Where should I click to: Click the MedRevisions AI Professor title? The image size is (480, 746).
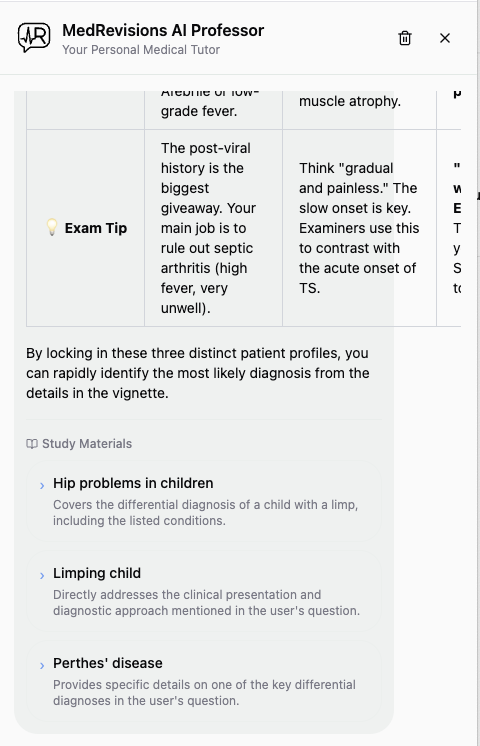tap(163, 30)
